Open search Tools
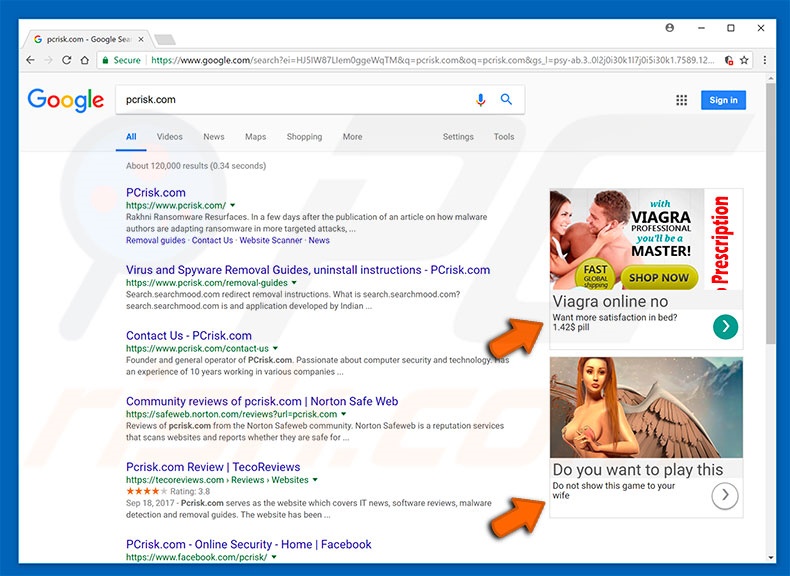Screen dimensions: 790x576 pyautogui.click(x=504, y=137)
